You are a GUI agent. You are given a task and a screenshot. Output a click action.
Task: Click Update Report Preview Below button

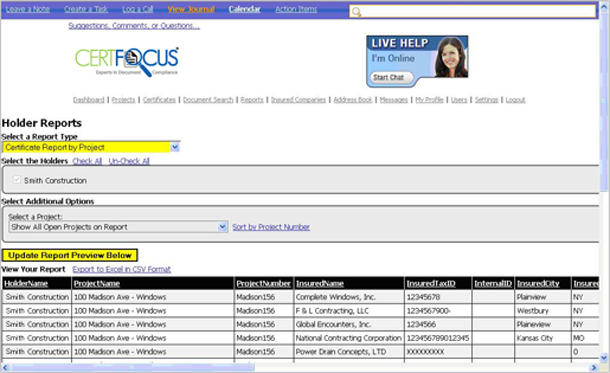pyautogui.click(x=70, y=255)
